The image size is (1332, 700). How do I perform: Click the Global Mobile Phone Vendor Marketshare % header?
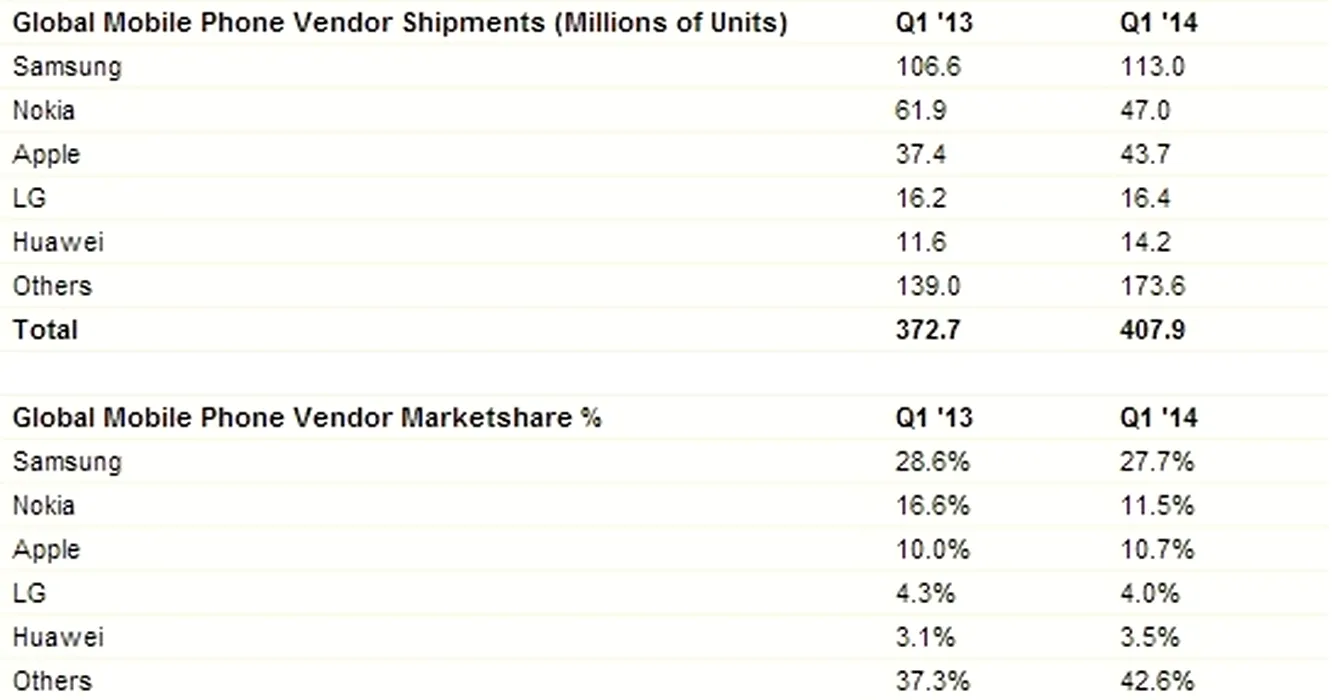[x=307, y=418]
